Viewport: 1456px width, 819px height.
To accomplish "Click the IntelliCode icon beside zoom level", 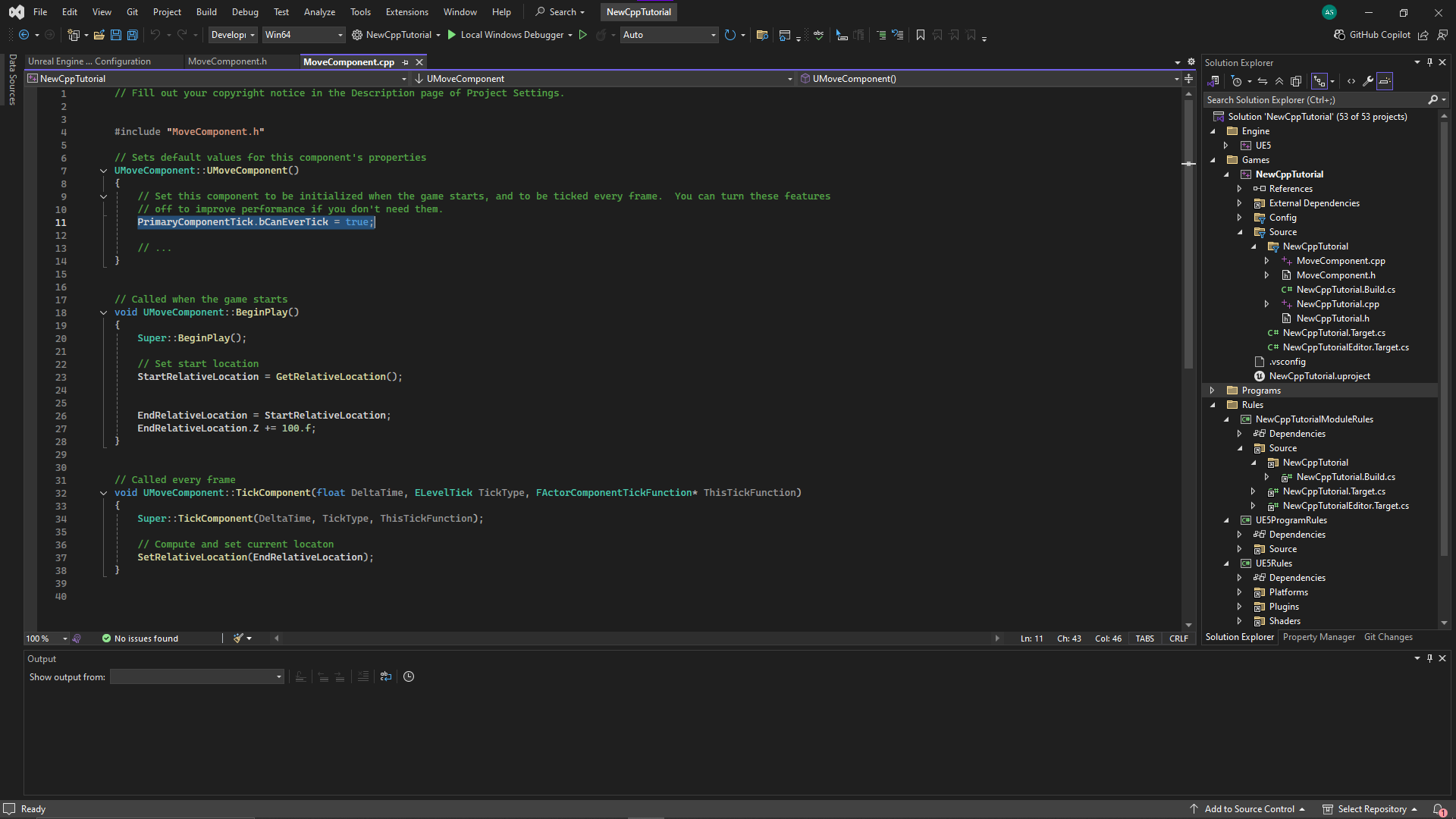I will coord(77,639).
